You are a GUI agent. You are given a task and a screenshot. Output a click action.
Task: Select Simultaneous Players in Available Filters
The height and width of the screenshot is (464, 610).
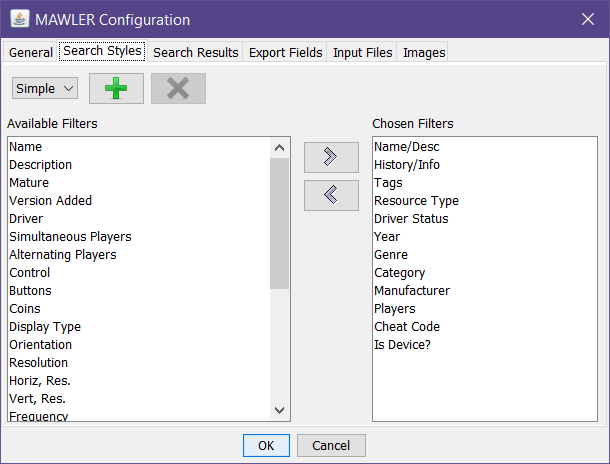(70, 237)
